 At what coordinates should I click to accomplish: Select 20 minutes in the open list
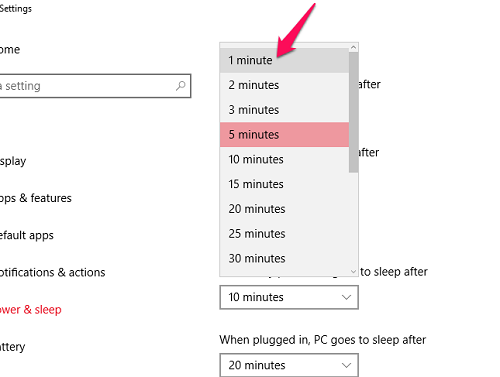[x=284, y=209]
